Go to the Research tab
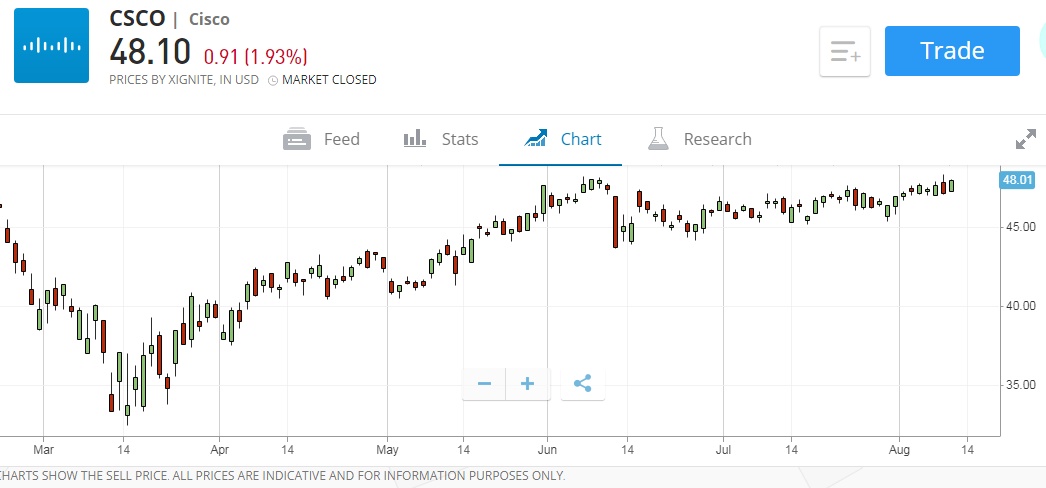The image size is (1046, 488). click(700, 139)
